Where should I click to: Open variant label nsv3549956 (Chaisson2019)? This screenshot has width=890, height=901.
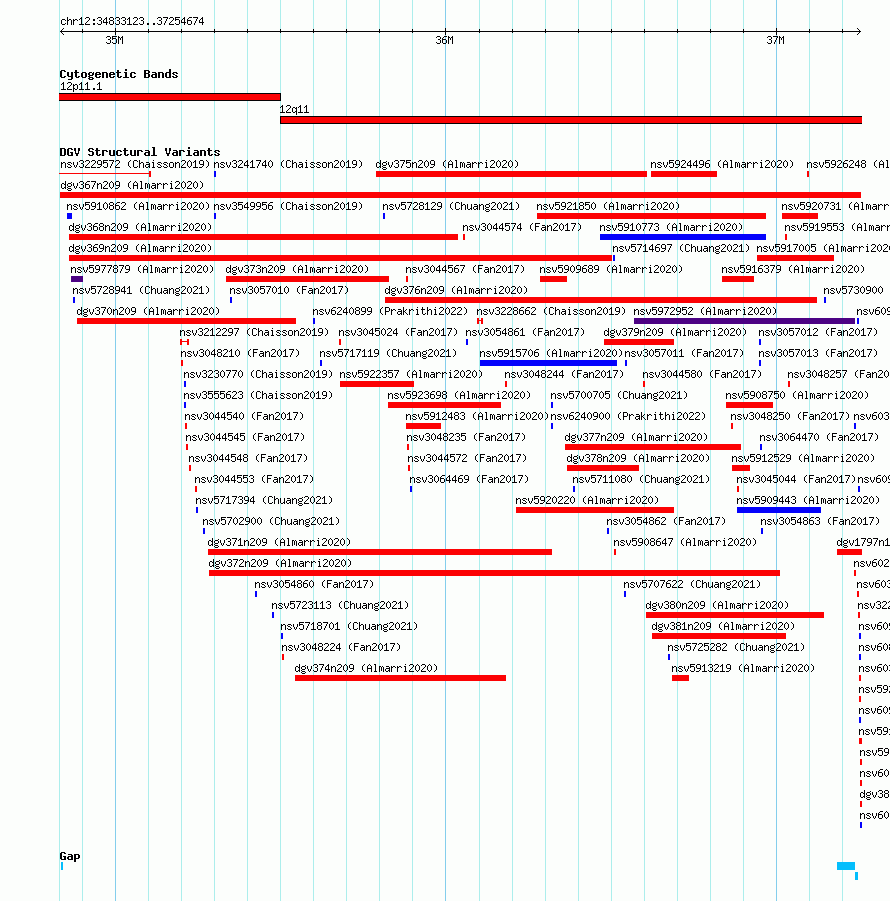[288, 206]
